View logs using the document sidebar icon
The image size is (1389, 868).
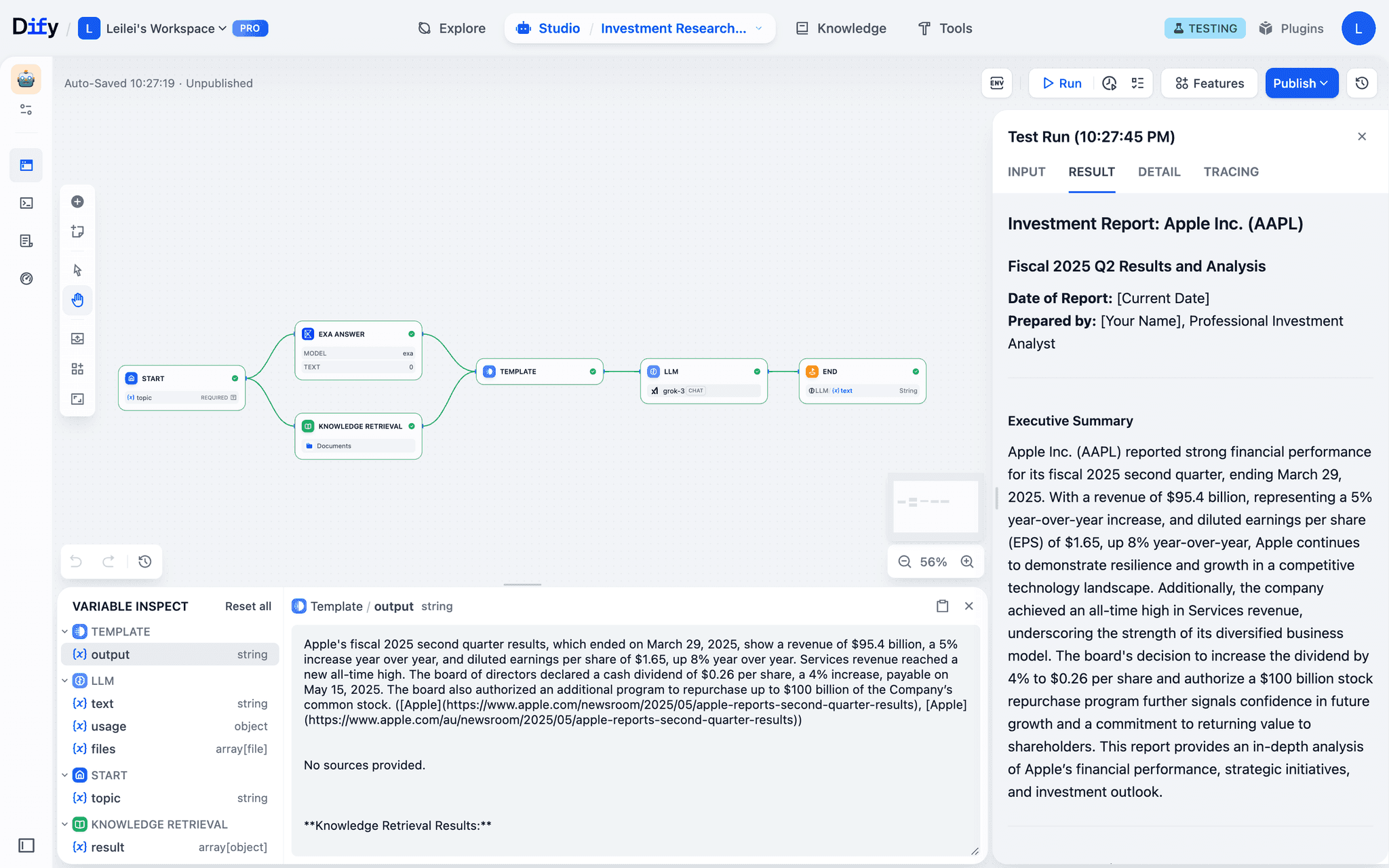point(26,240)
